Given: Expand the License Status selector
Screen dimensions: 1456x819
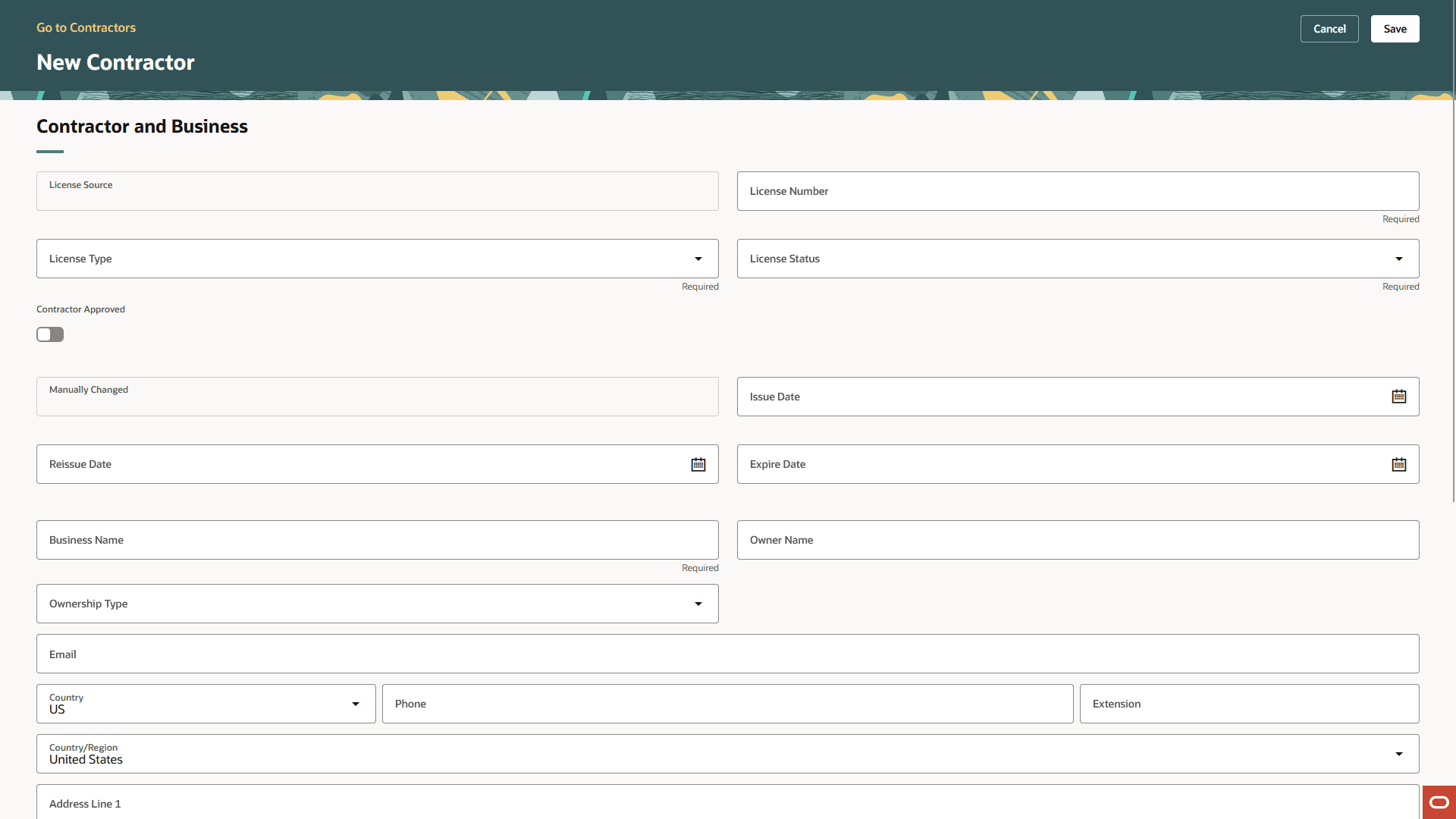Looking at the screenshot, I should [1399, 259].
